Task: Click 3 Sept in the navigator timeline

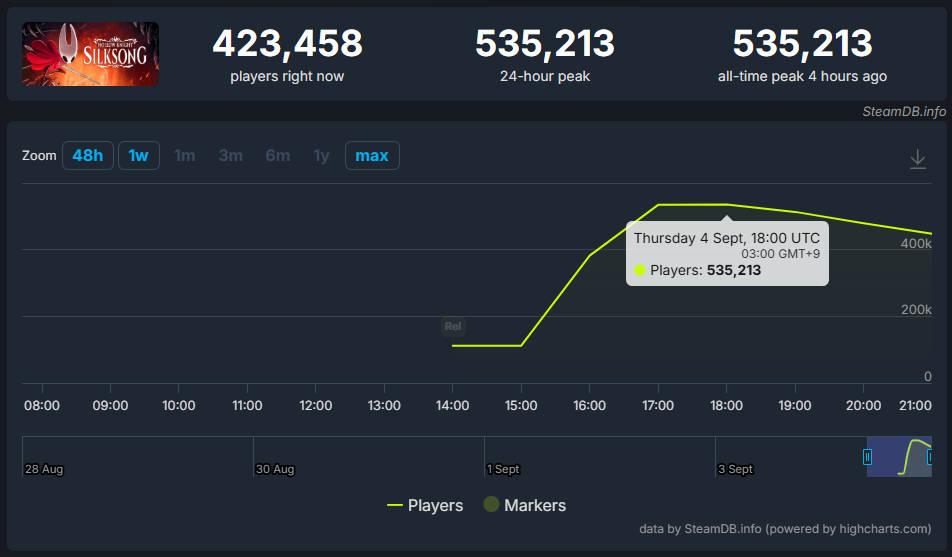Action: [x=735, y=469]
